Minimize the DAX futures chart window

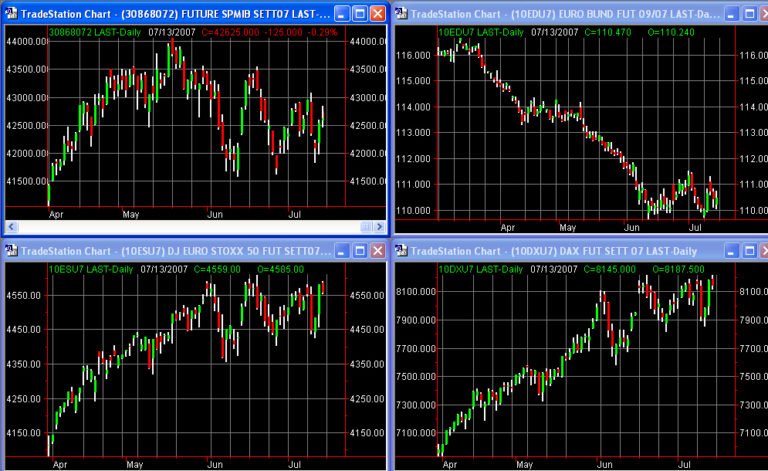(731, 250)
